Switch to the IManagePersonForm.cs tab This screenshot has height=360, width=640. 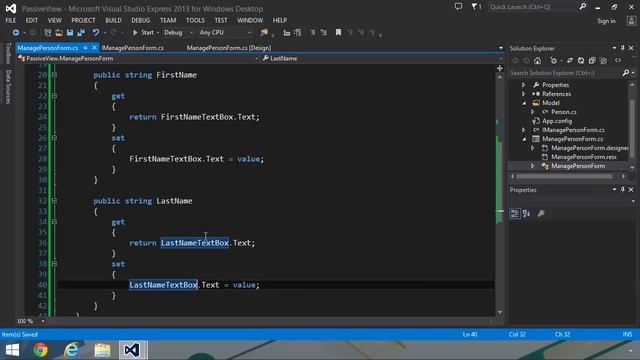coord(133,48)
